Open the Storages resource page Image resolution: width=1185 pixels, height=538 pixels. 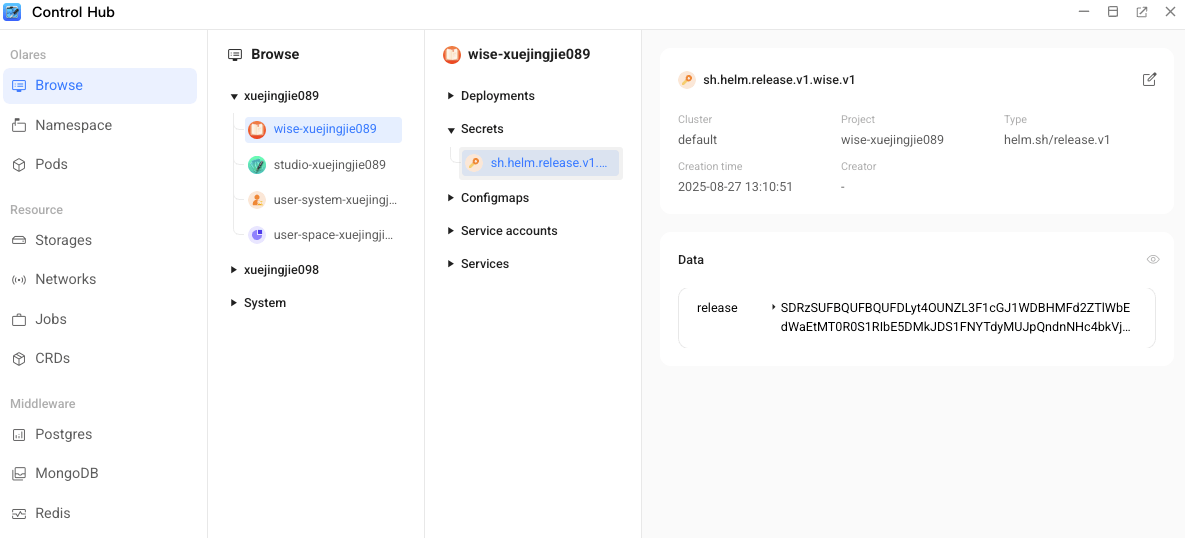[x=63, y=241]
